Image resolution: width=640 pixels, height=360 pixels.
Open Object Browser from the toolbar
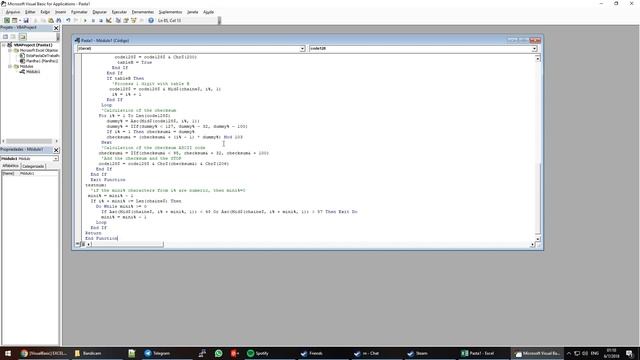pos(133,20)
